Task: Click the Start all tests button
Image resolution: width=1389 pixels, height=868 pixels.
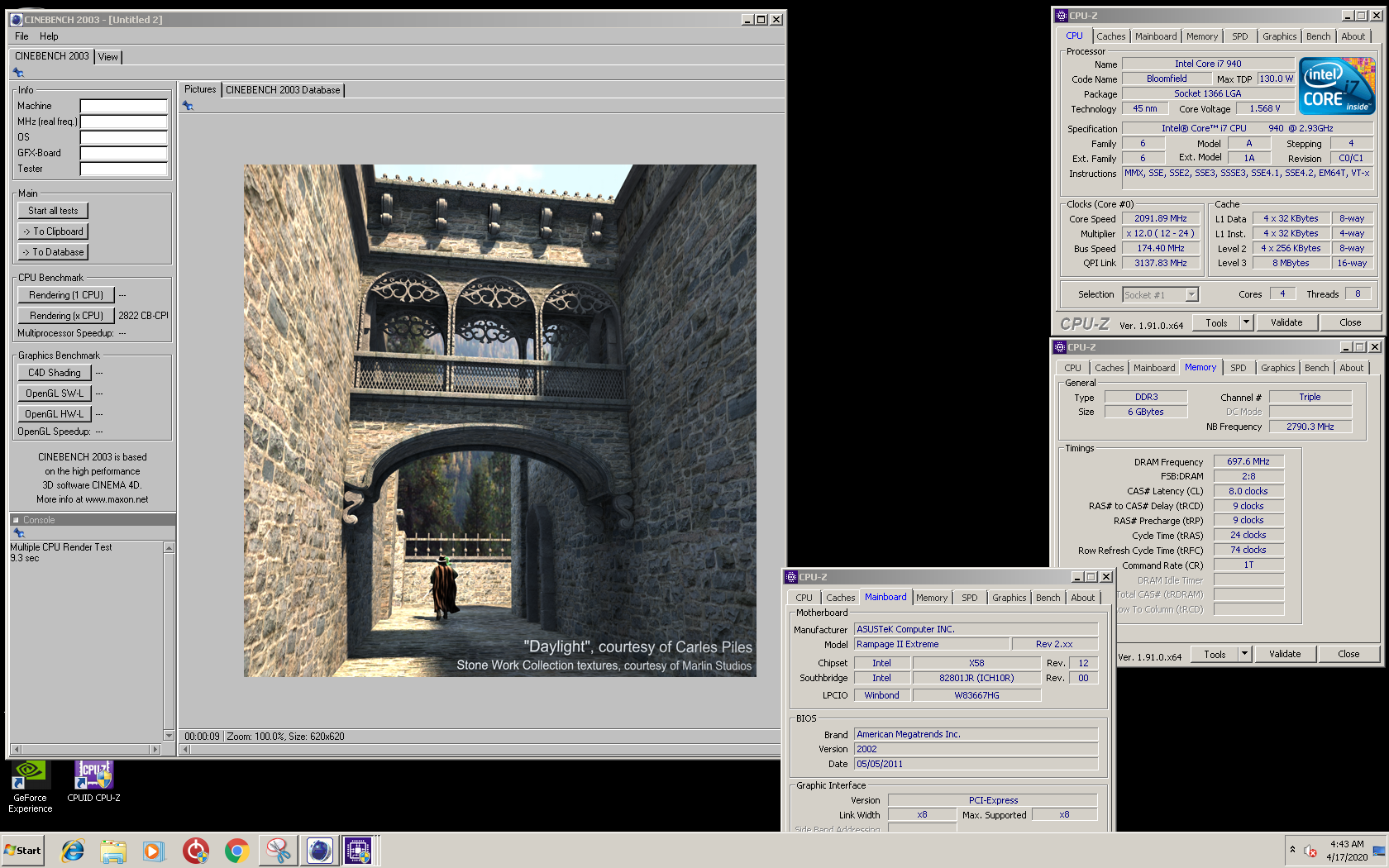Action: (53, 211)
